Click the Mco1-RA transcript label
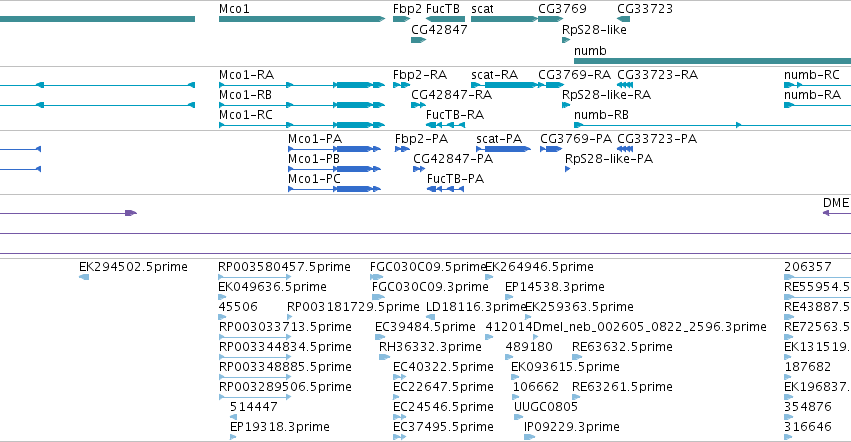This screenshot has width=851, height=442. pyautogui.click(x=246, y=74)
